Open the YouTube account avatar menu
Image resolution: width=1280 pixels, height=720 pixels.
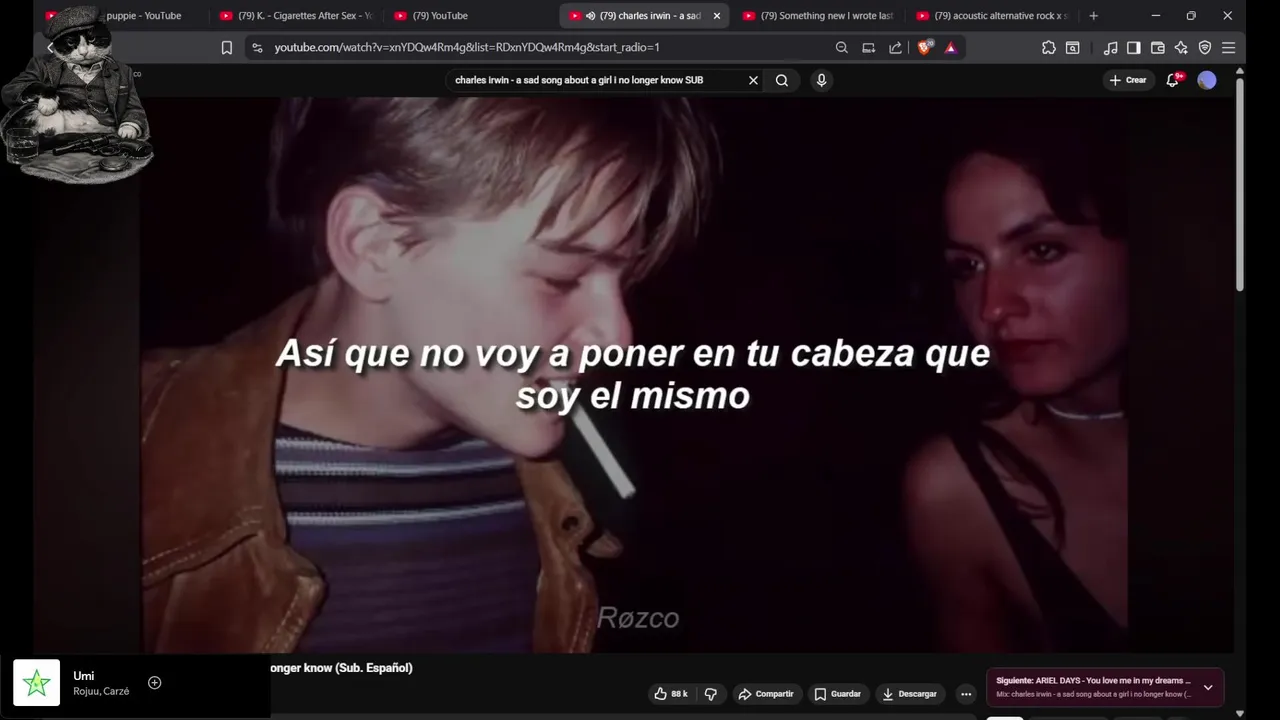click(1207, 80)
